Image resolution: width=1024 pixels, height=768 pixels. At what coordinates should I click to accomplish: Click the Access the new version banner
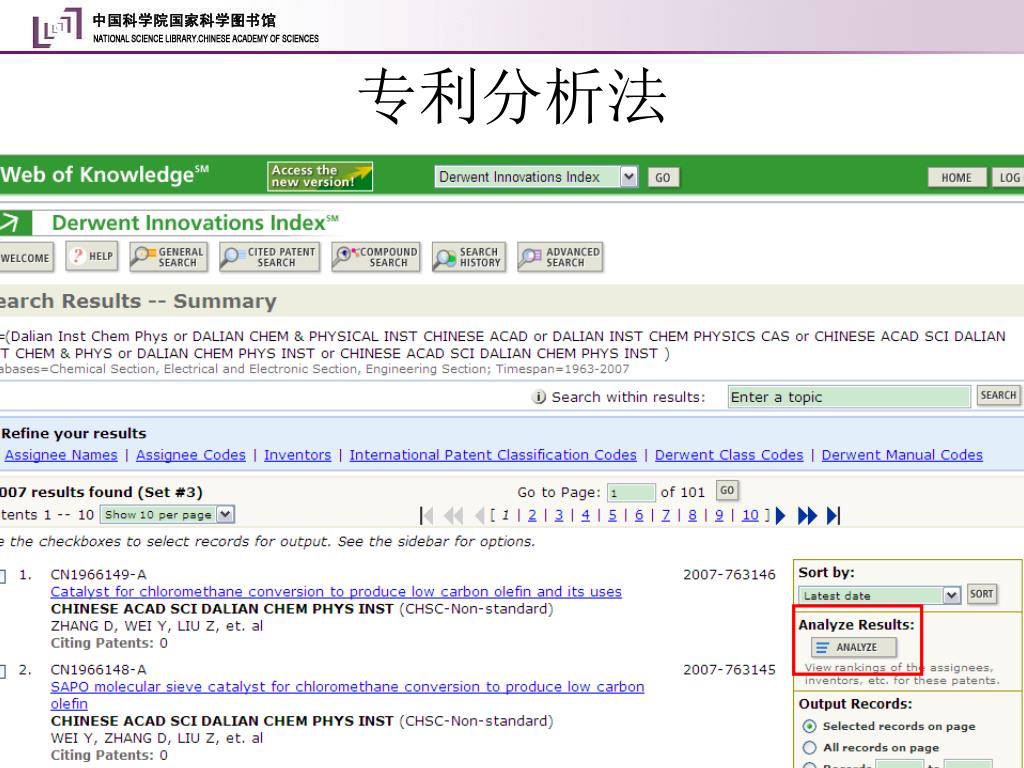(320, 176)
